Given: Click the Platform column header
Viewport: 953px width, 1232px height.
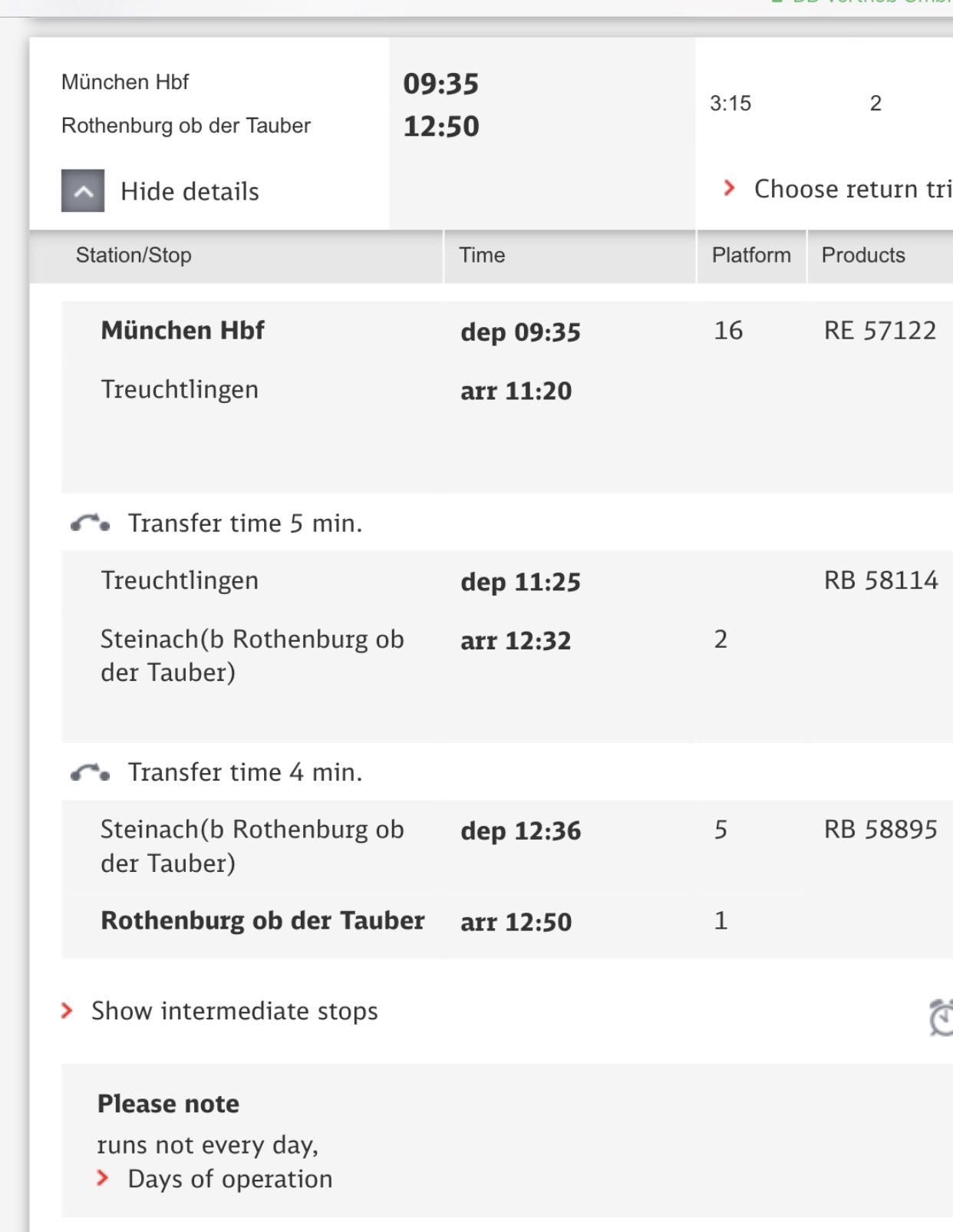Looking at the screenshot, I should click(750, 256).
